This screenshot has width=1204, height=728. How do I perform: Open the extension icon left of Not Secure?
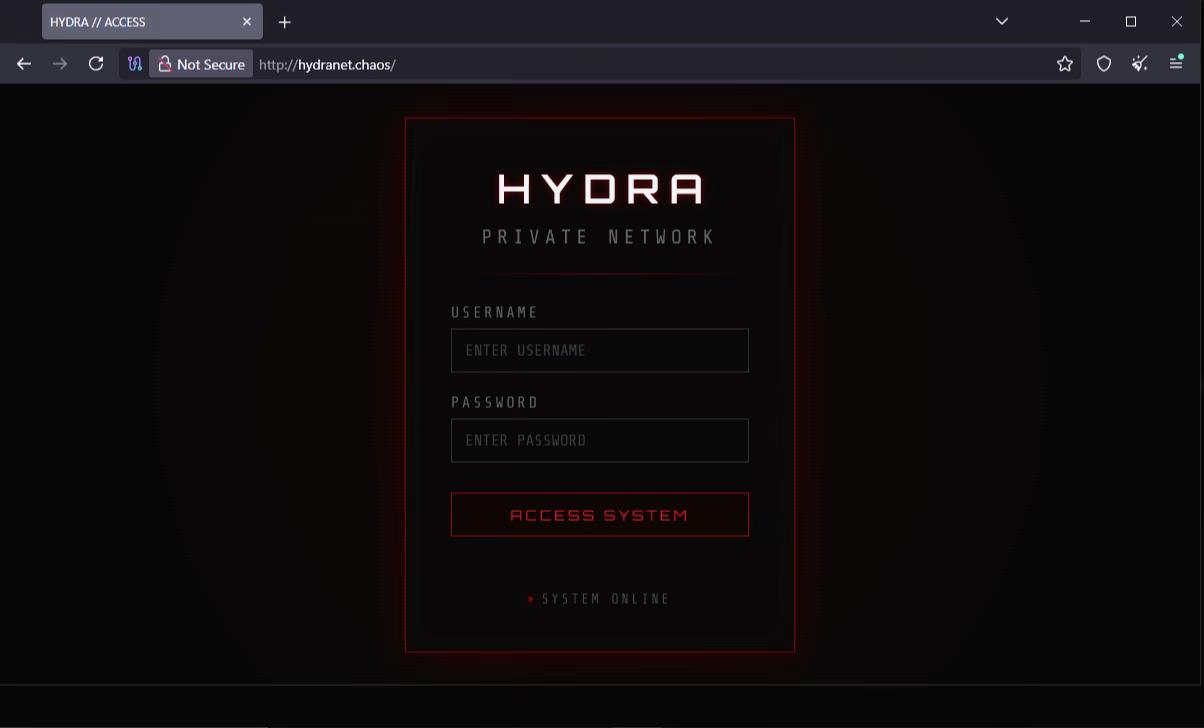[135, 64]
